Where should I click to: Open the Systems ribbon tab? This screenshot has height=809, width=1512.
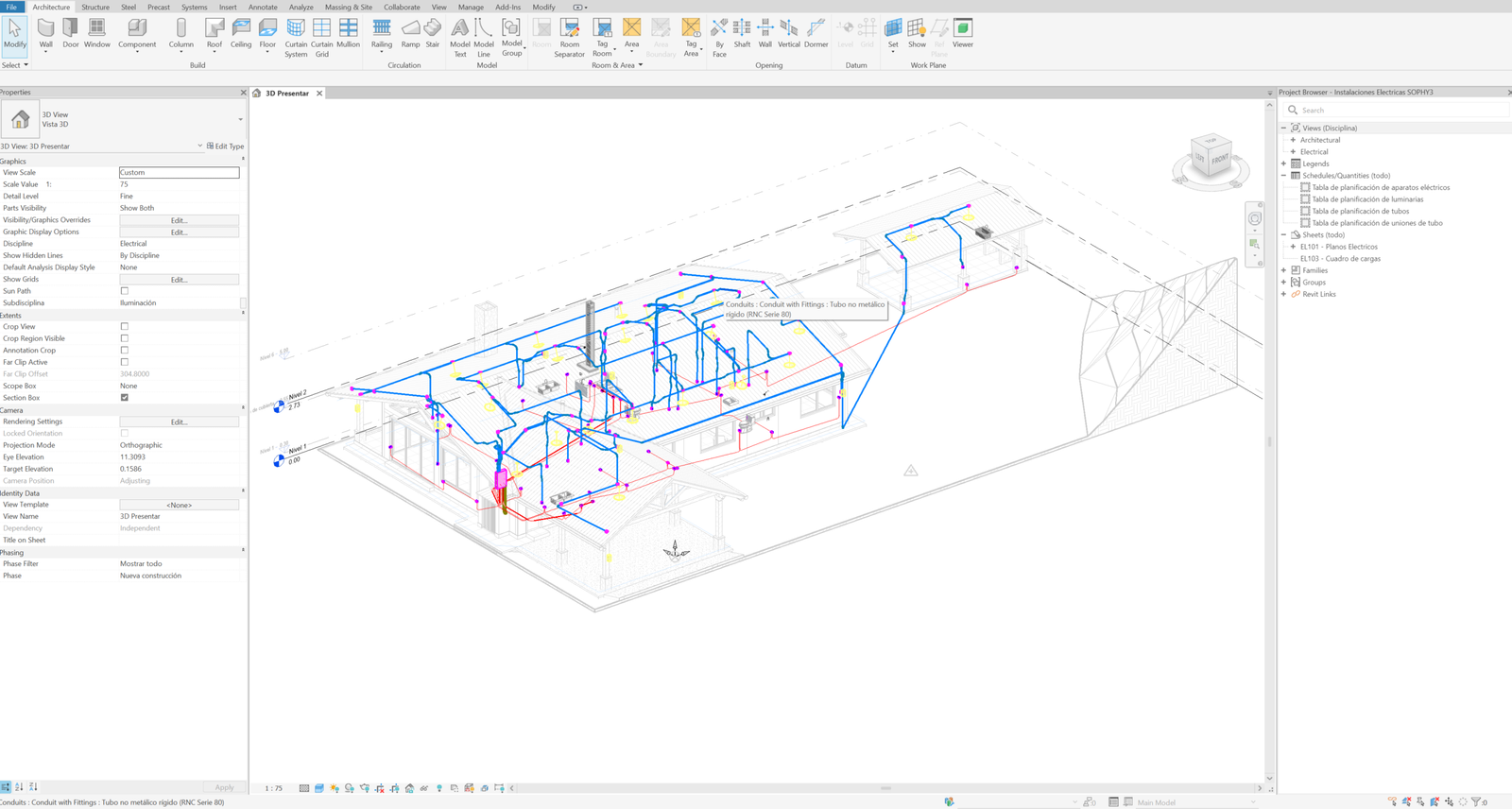[x=194, y=7]
